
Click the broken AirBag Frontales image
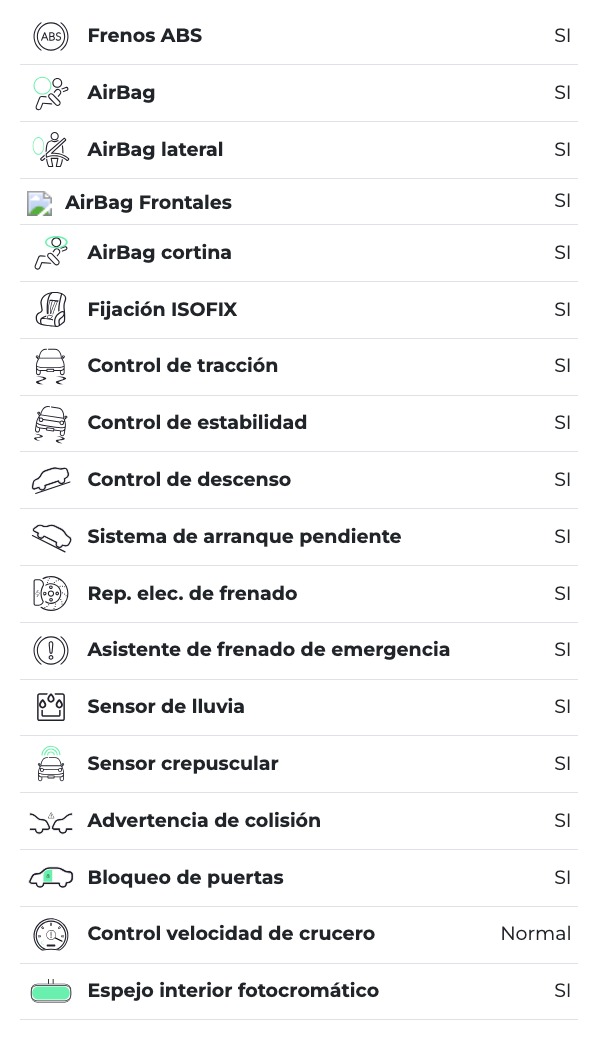pos(39,203)
